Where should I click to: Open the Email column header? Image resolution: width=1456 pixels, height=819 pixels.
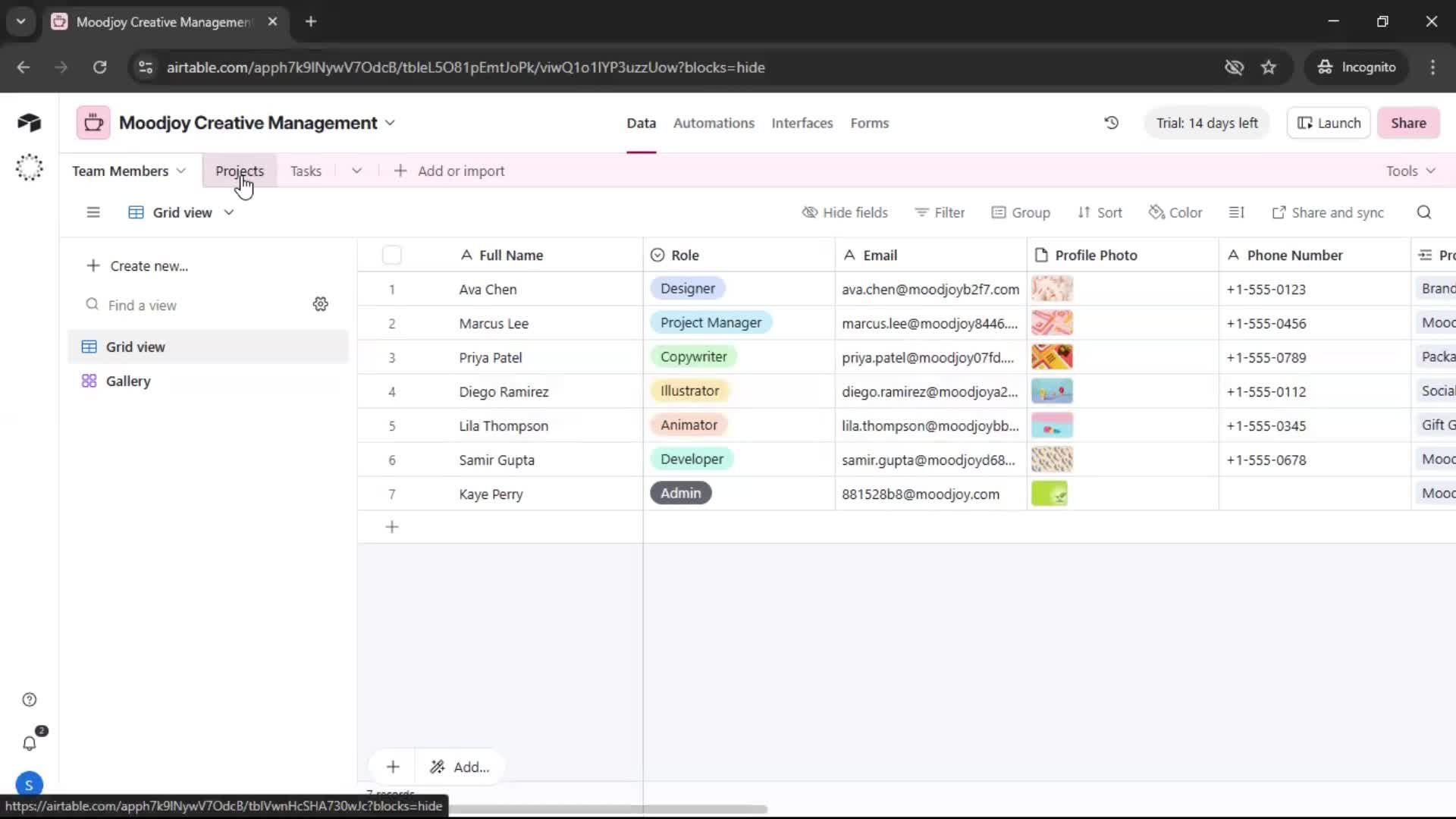(931, 255)
